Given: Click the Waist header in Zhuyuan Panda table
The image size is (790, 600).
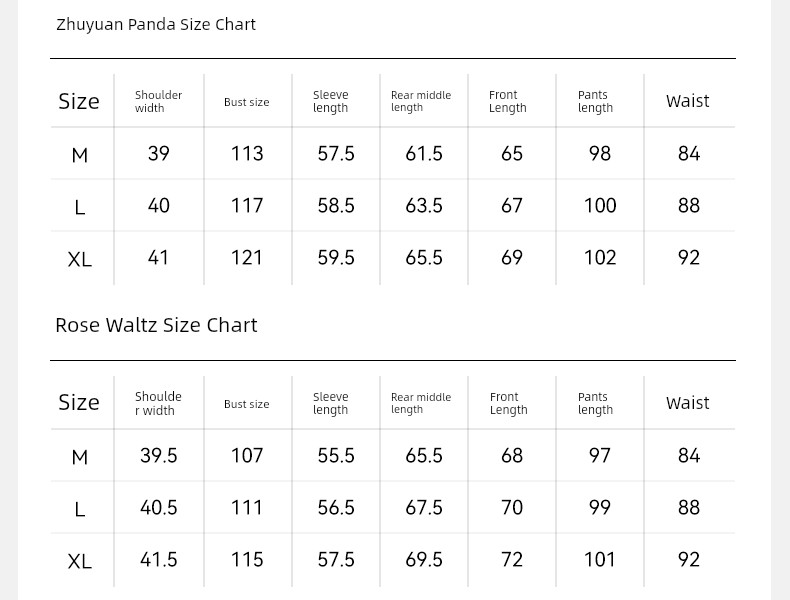Looking at the screenshot, I should 687,101.
